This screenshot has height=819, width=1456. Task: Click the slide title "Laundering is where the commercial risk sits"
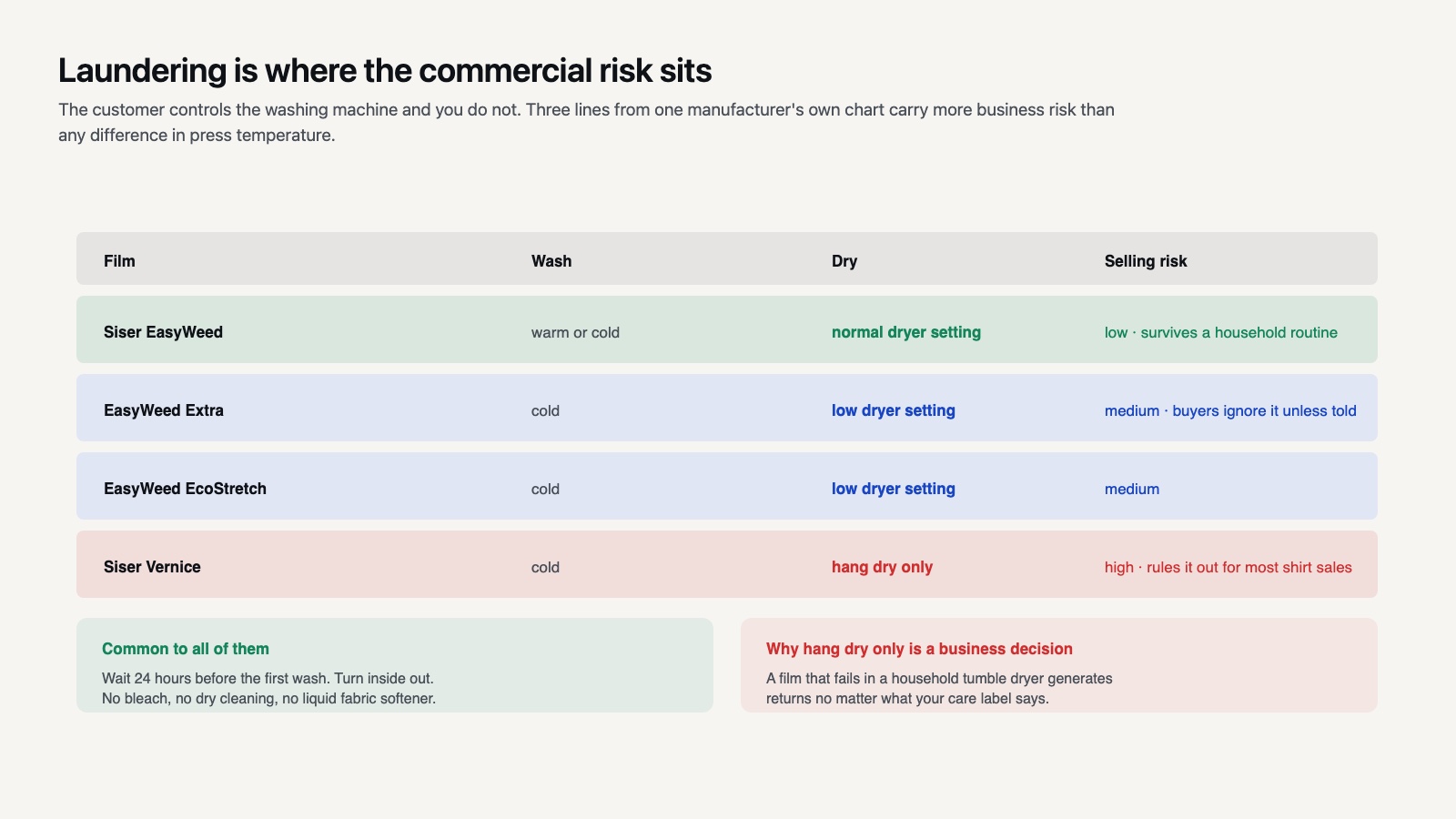tap(385, 71)
